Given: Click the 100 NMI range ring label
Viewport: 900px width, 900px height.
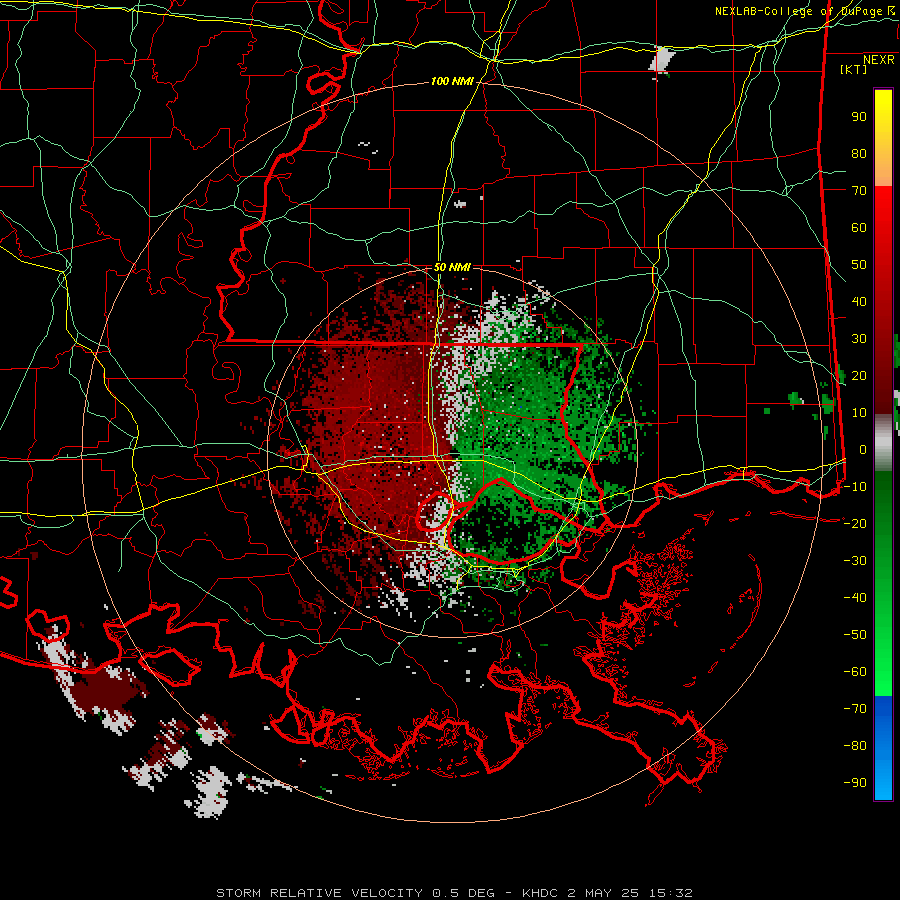Looking at the screenshot, I should [x=452, y=81].
